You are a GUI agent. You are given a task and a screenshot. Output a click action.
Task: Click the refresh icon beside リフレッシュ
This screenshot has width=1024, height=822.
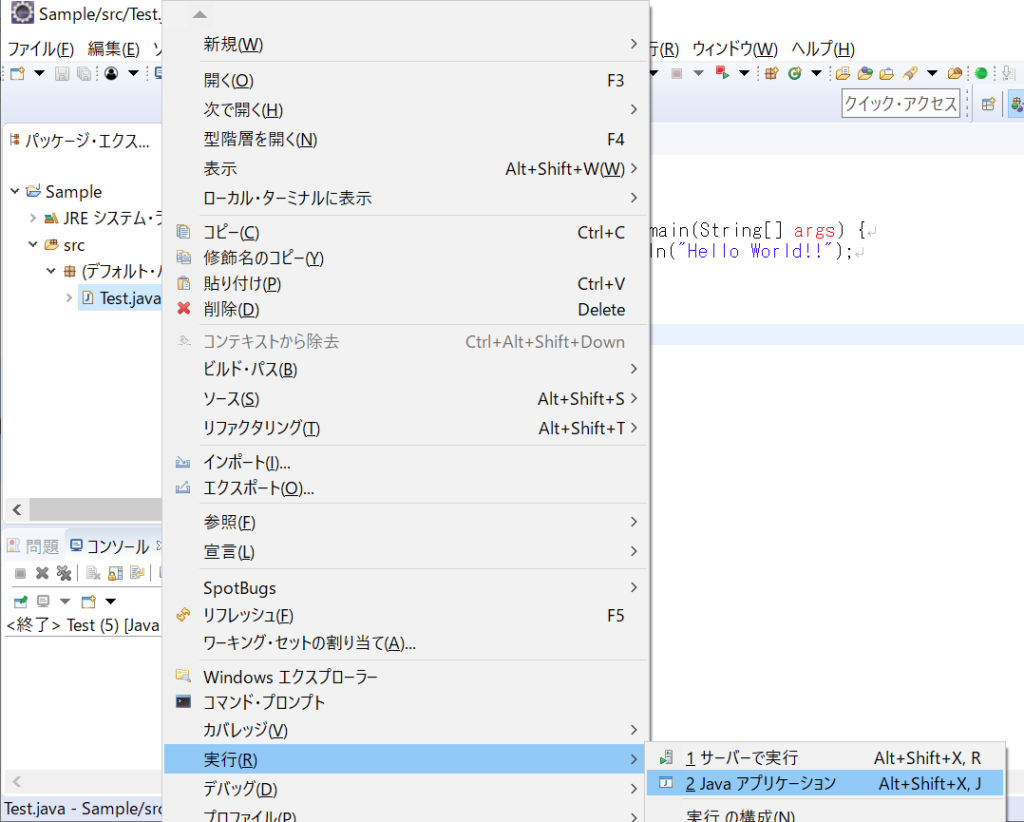184,615
